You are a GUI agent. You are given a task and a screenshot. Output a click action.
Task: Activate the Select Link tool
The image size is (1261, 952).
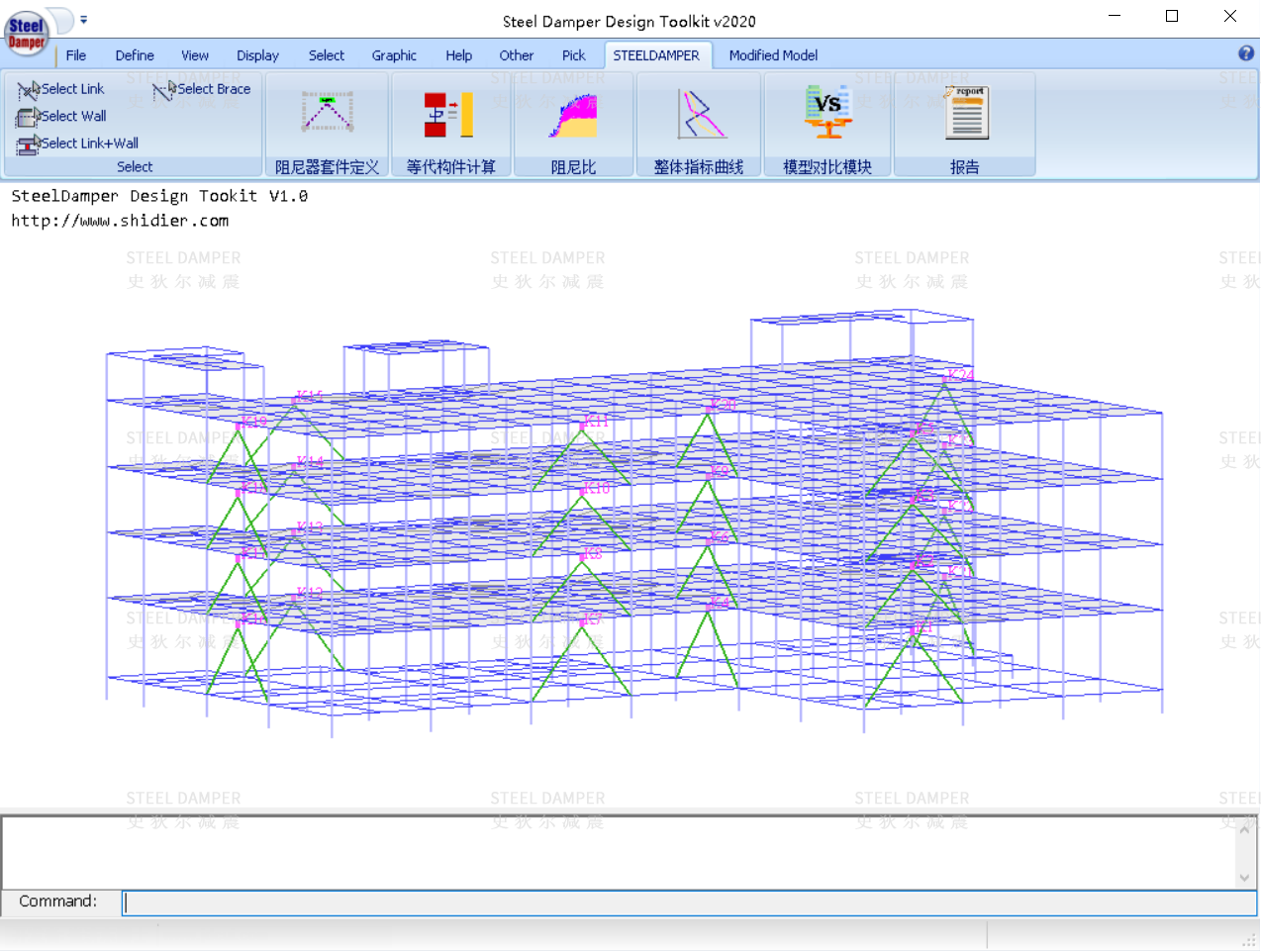(x=61, y=89)
